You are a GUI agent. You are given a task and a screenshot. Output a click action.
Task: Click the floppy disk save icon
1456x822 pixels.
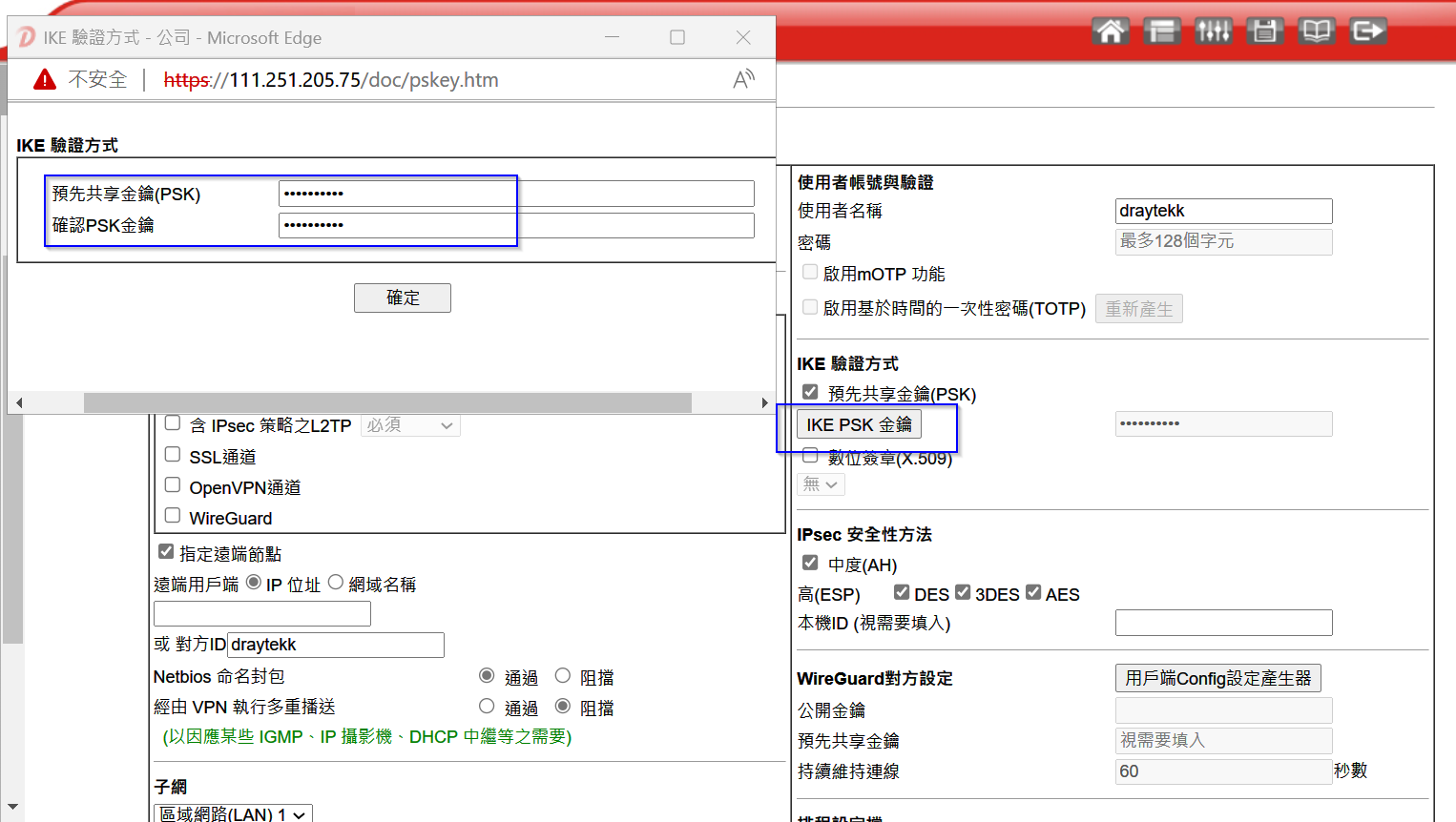coord(1264,31)
